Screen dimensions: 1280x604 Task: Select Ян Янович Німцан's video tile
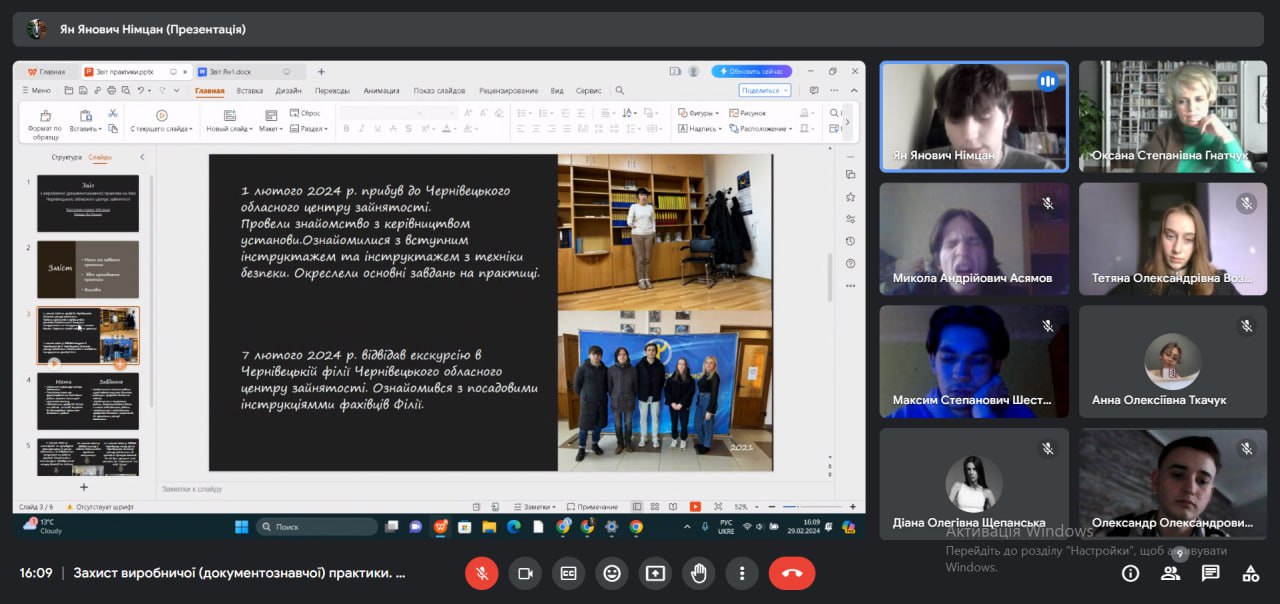pos(974,116)
